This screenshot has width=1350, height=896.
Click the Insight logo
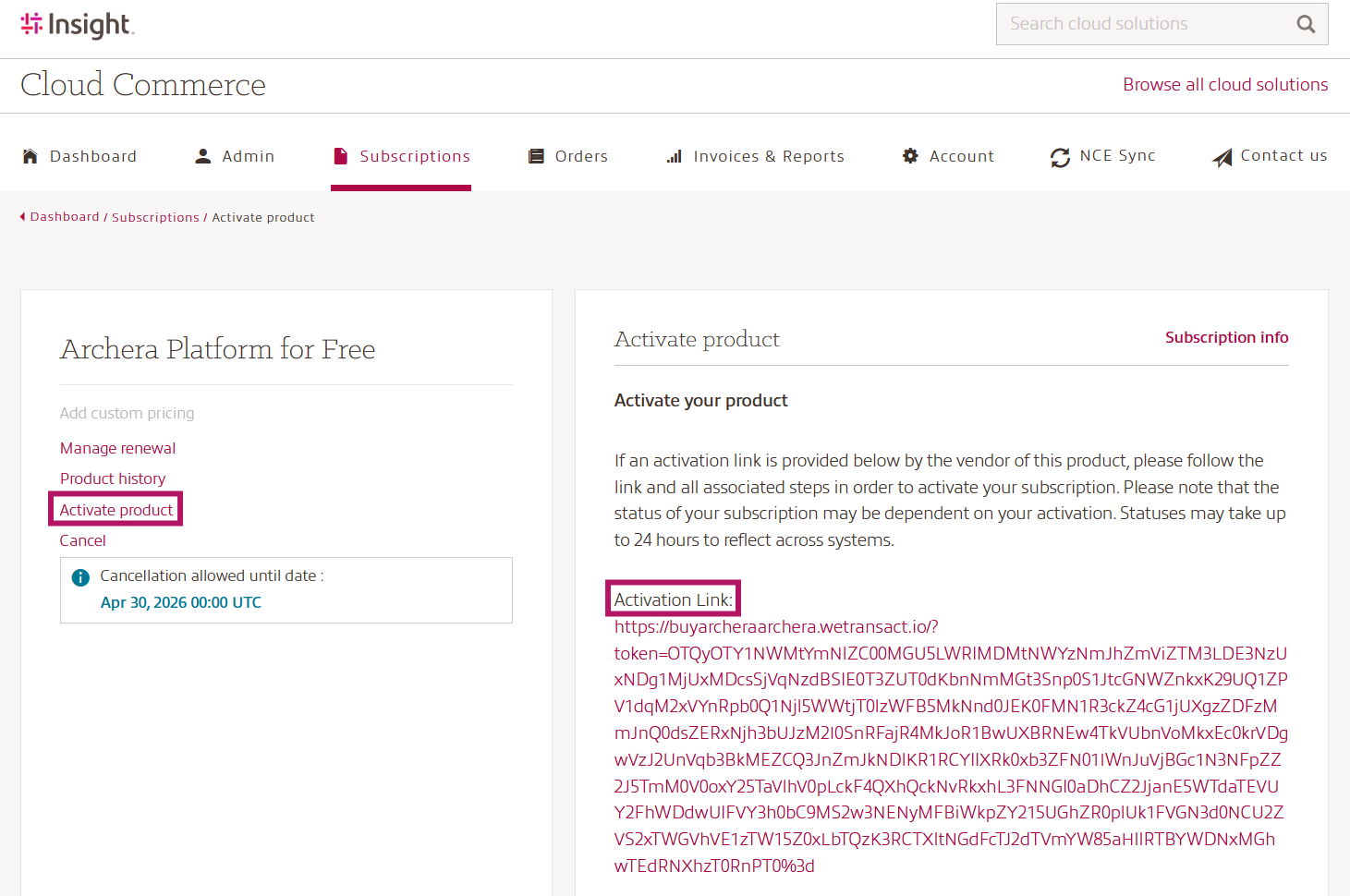pyautogui.click(x=77, y=25)
